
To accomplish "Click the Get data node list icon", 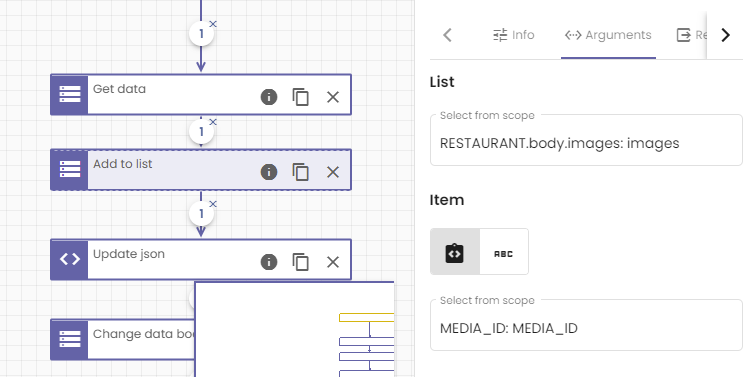I will 70,95.
